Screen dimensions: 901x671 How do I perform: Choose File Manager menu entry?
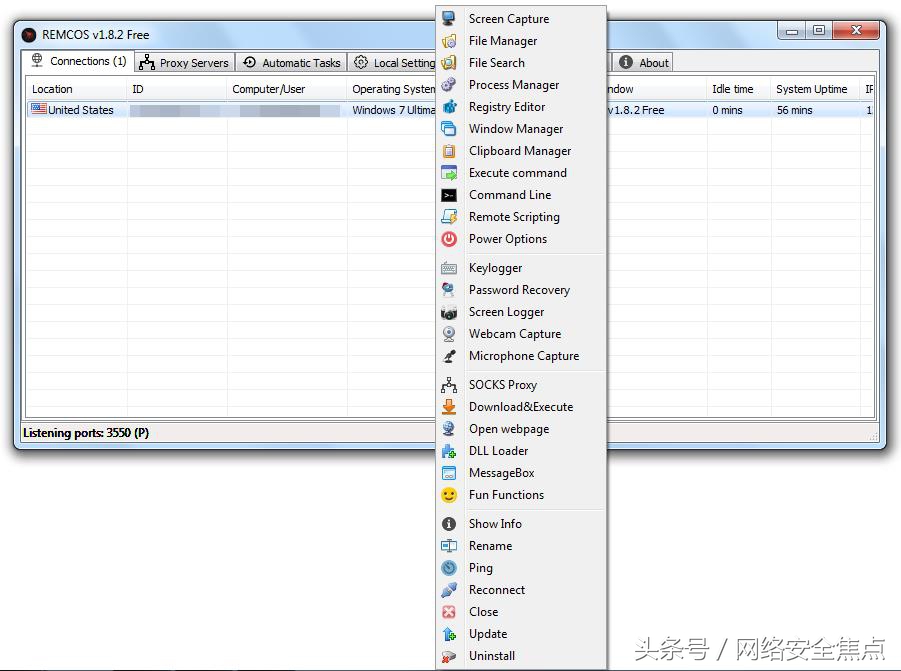[x=521, y=41]
